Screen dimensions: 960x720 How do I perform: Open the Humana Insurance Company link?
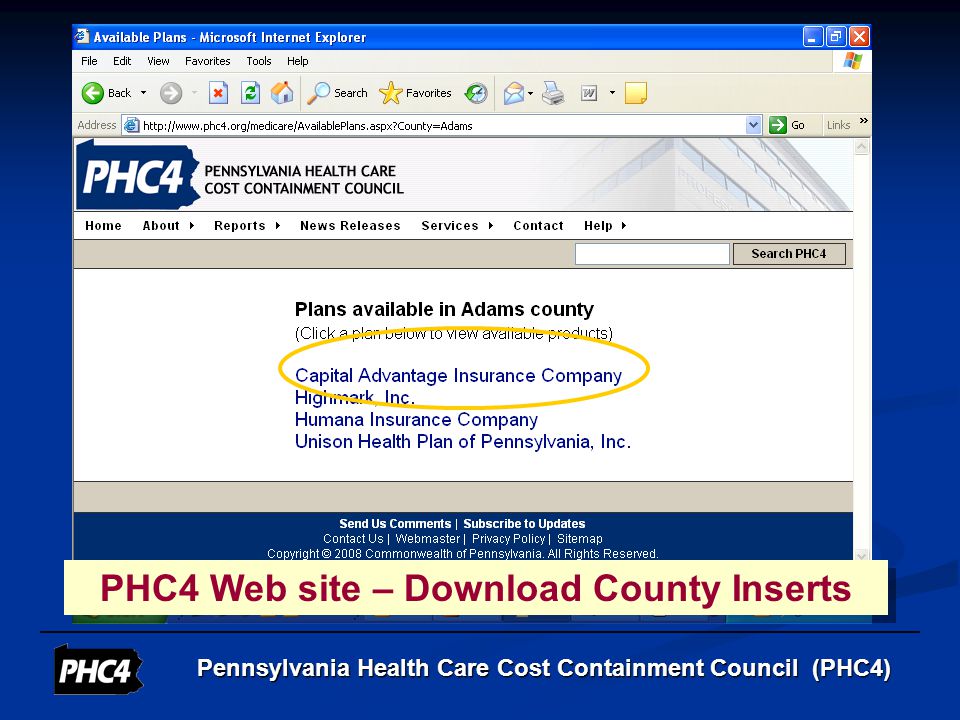[x=416, y=419]
